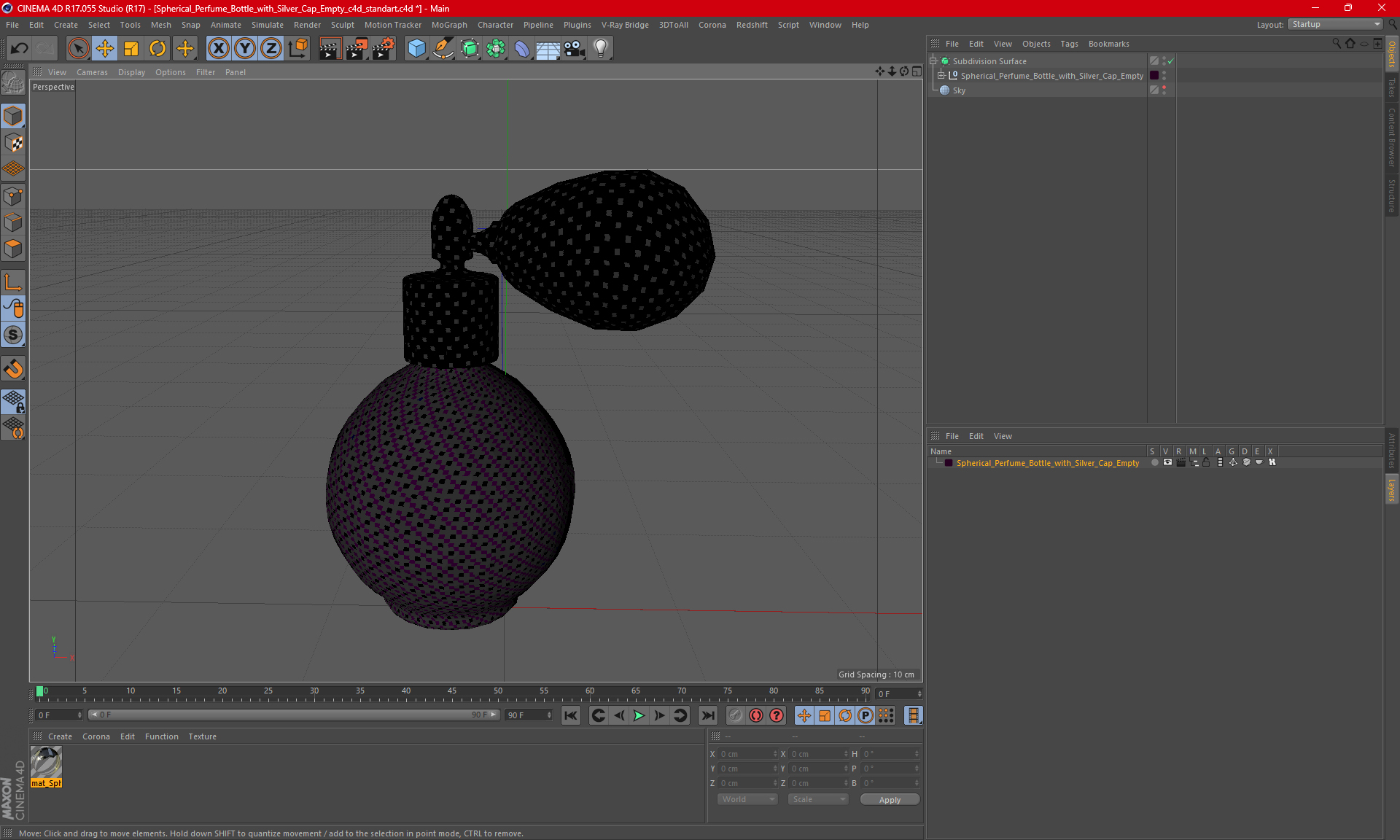Toggle Enable Snap magnet icon
This screenshot has height=840, width=1400.
14,369
